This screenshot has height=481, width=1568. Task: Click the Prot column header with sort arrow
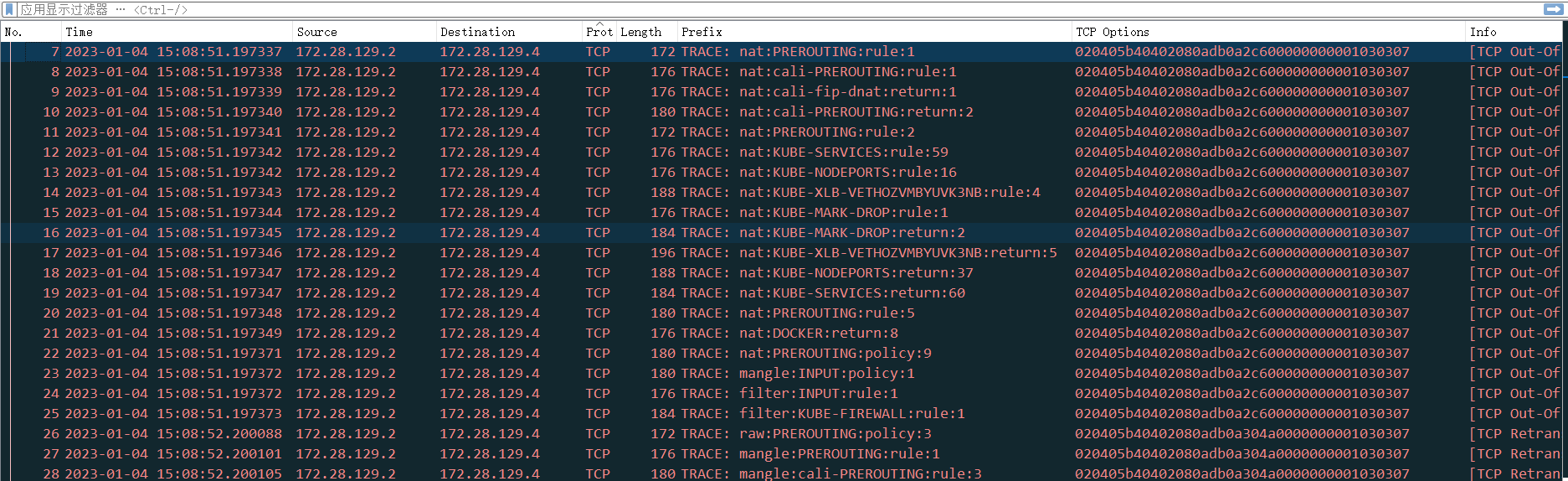pyautogui.click(x=599, y=32)
